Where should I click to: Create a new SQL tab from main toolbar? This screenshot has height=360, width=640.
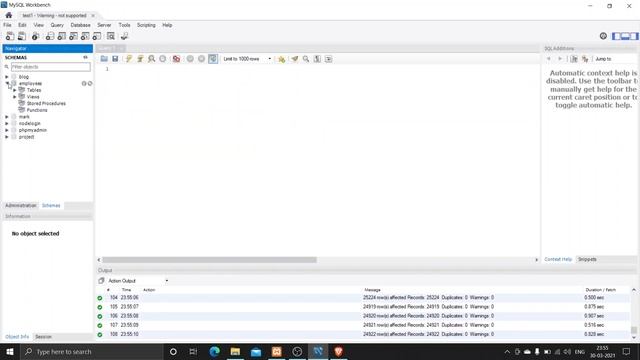[10, 36]
